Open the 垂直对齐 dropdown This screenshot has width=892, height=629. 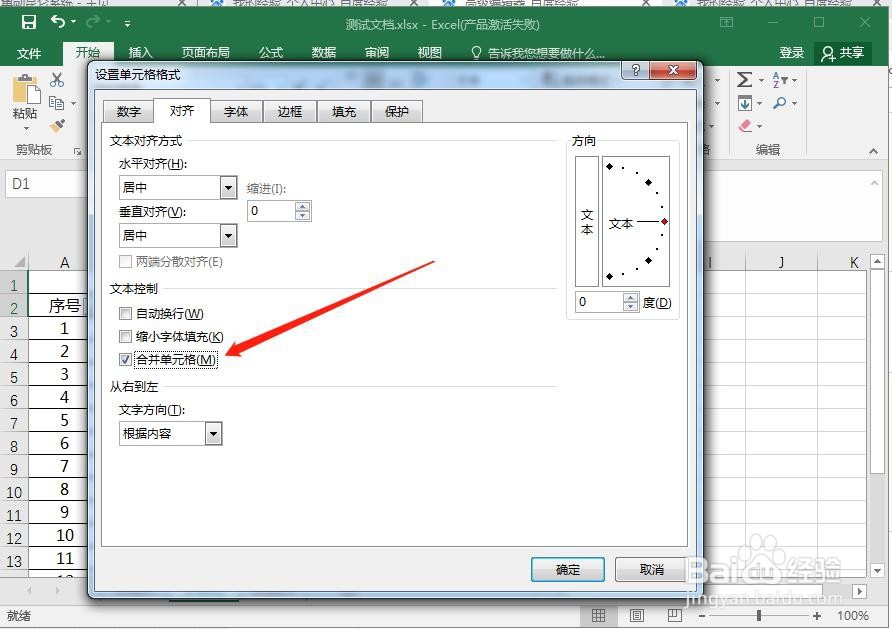(228, 234)
